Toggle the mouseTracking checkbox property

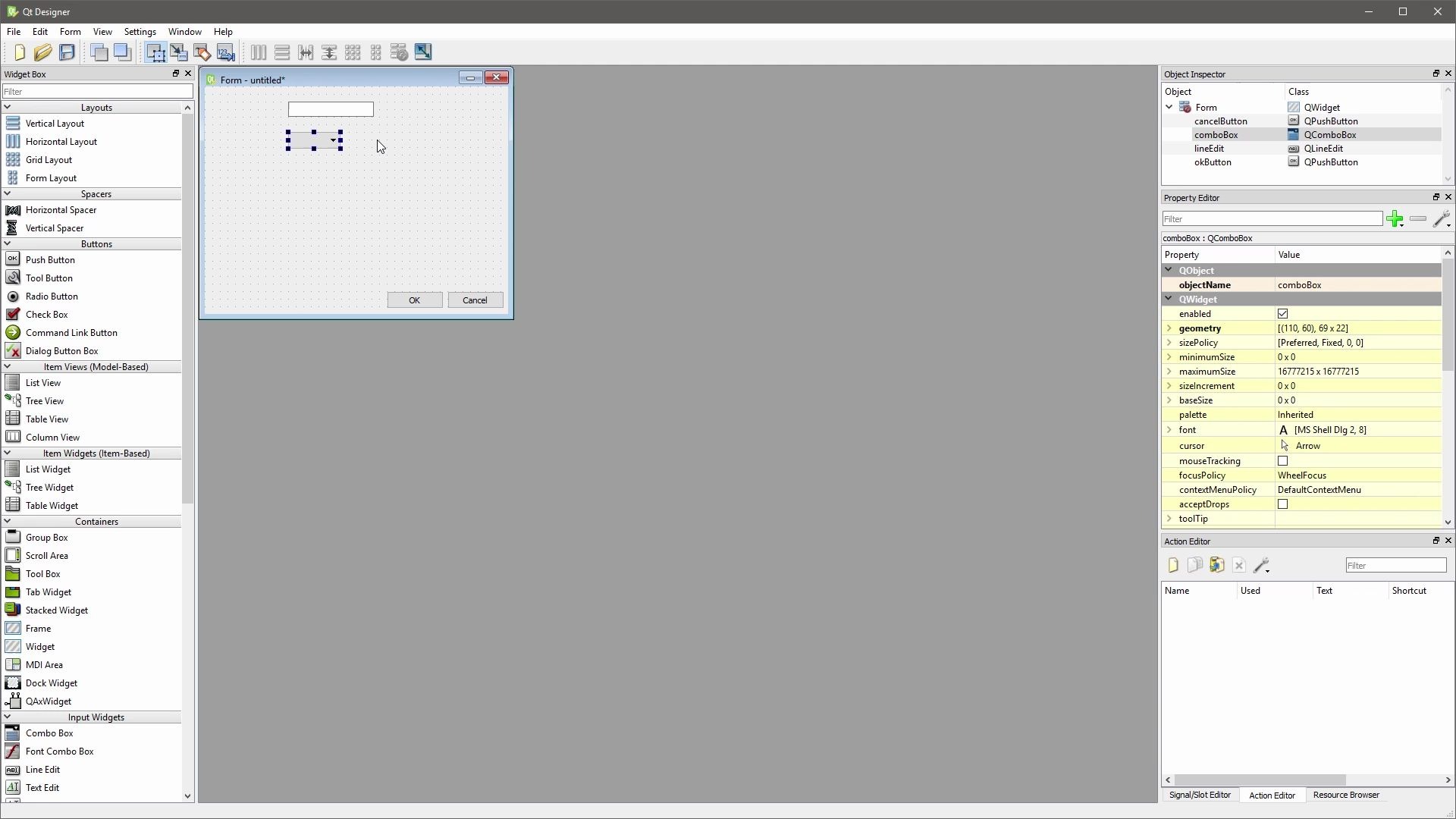tap(1283, 461)
